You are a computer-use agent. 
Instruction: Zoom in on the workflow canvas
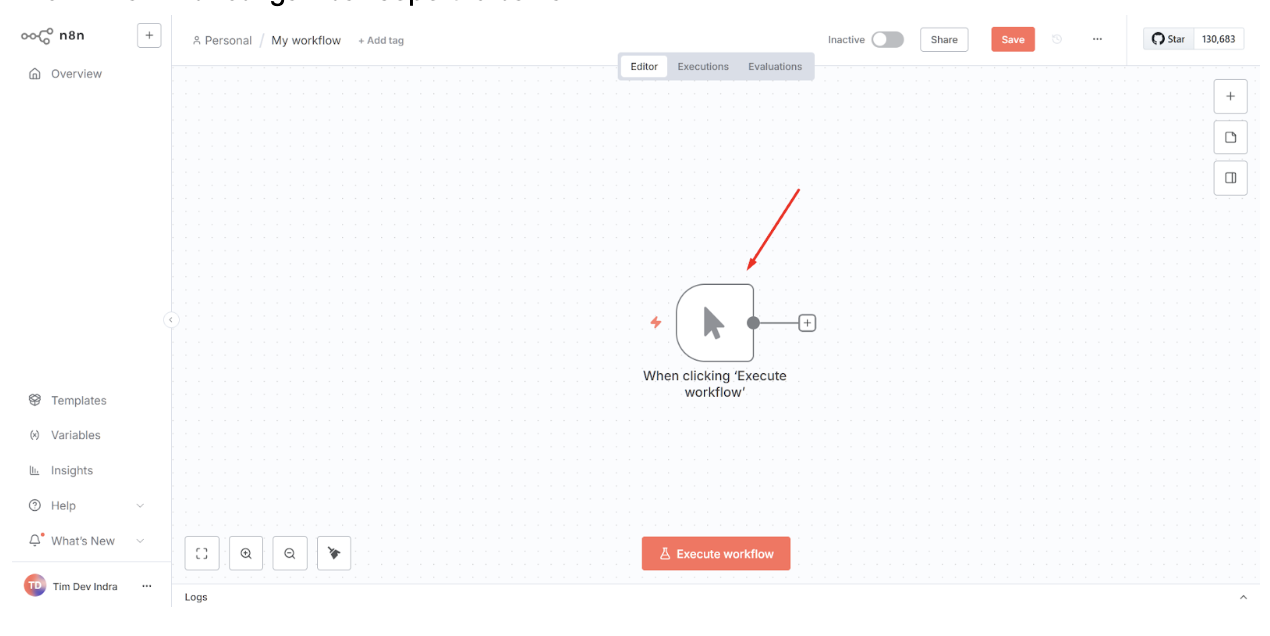click(x=246, y=553)
